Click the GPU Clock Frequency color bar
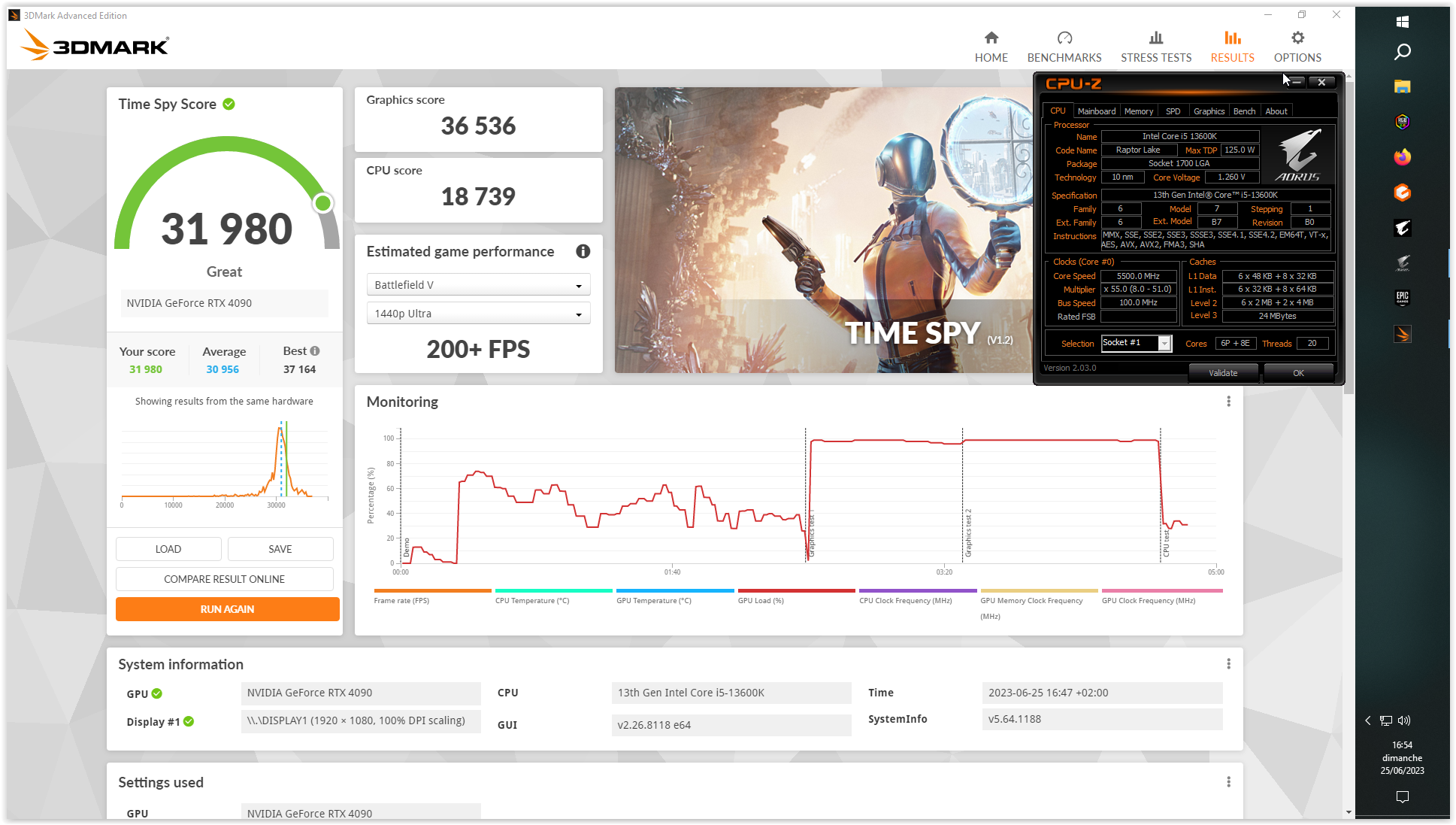The width and height of the screenshot is (1456, 825). click(x=1161, y=591)
